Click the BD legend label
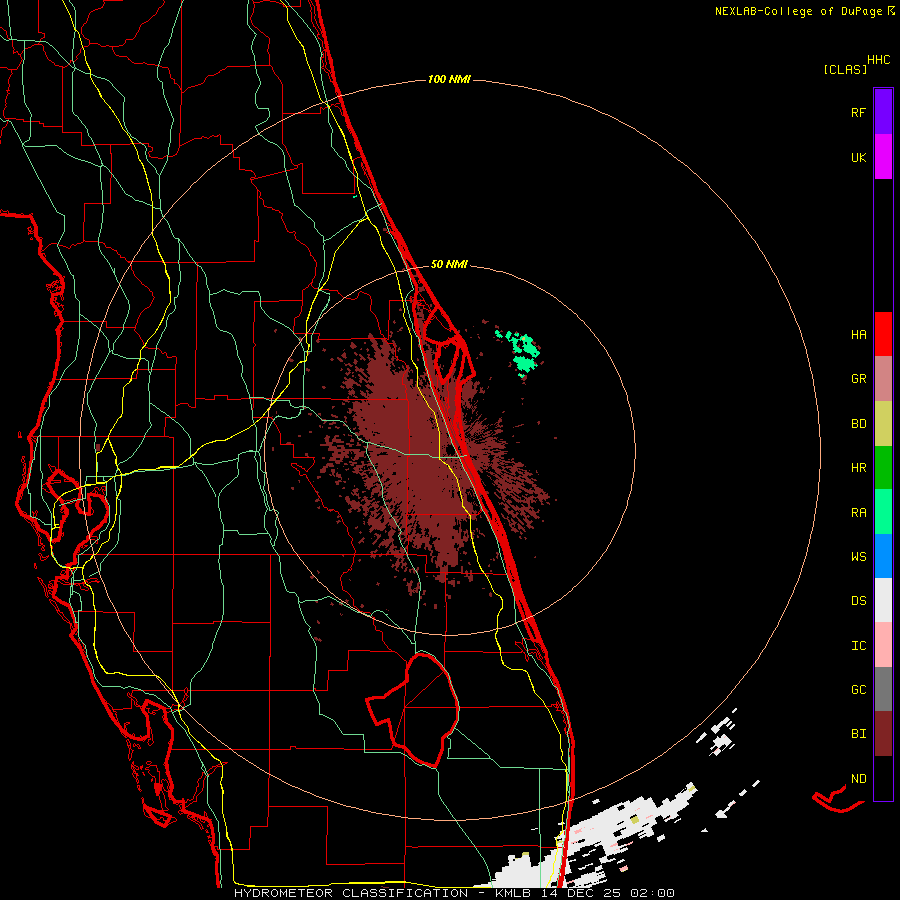Screen dimensions: 900x900 click(x=858, y=424)
